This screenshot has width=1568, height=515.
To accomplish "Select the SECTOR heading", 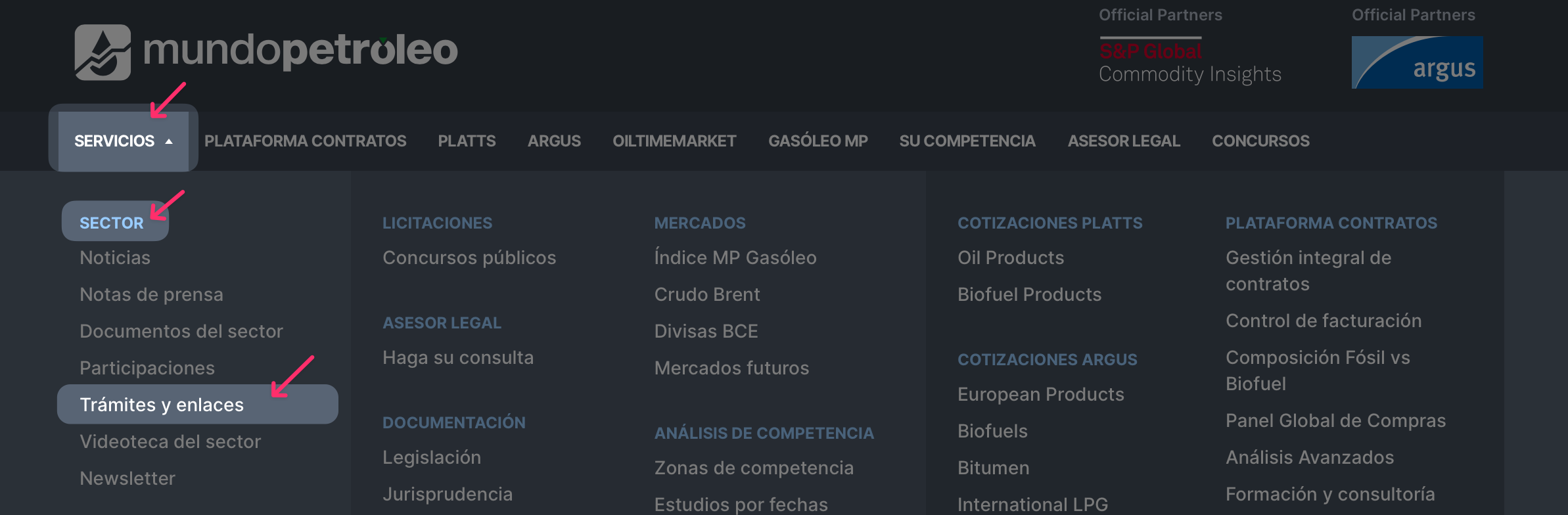I will pyautogui.click(x=112, y=223).
